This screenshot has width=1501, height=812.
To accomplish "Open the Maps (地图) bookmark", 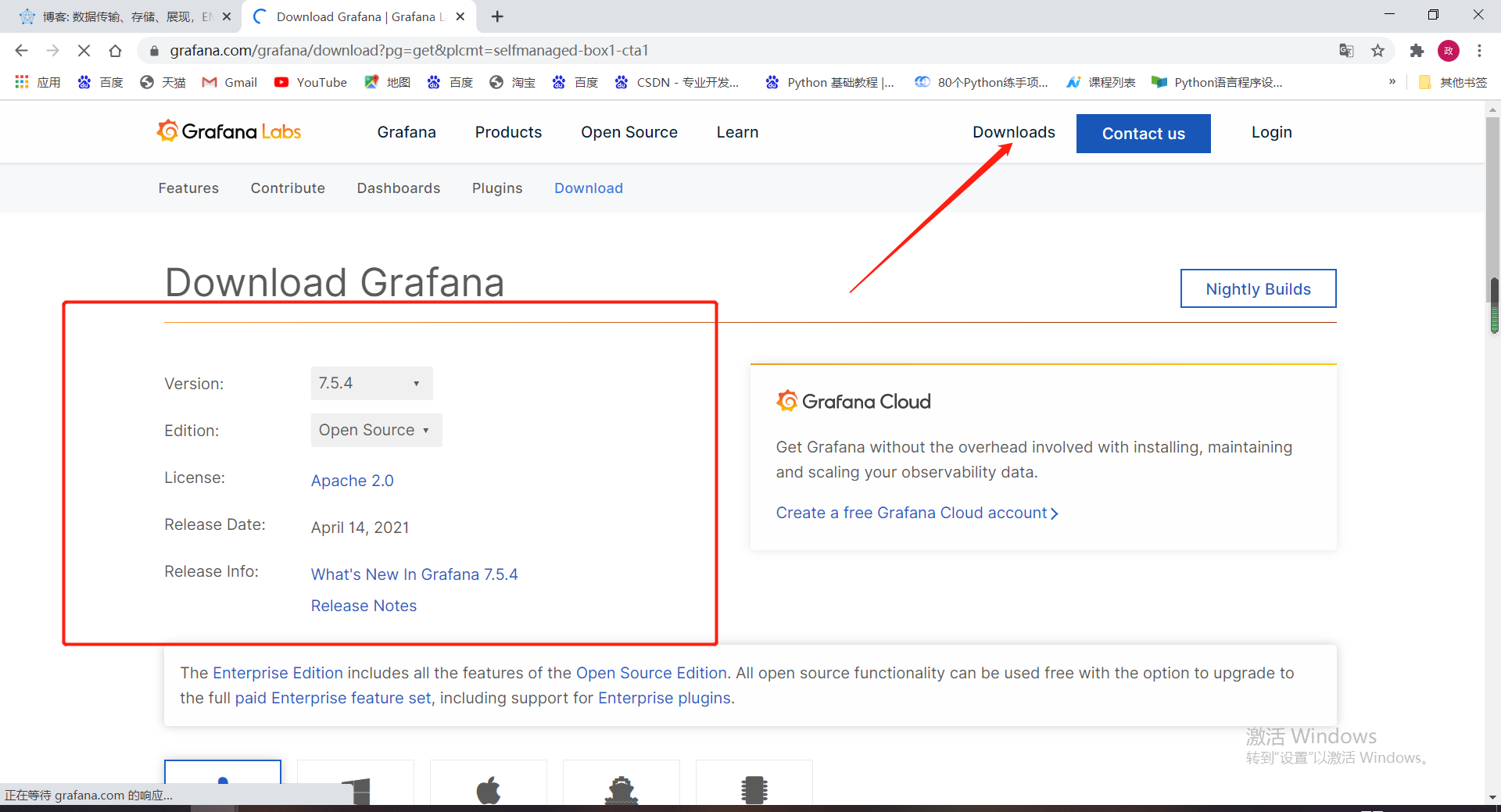I will (388, 82).
